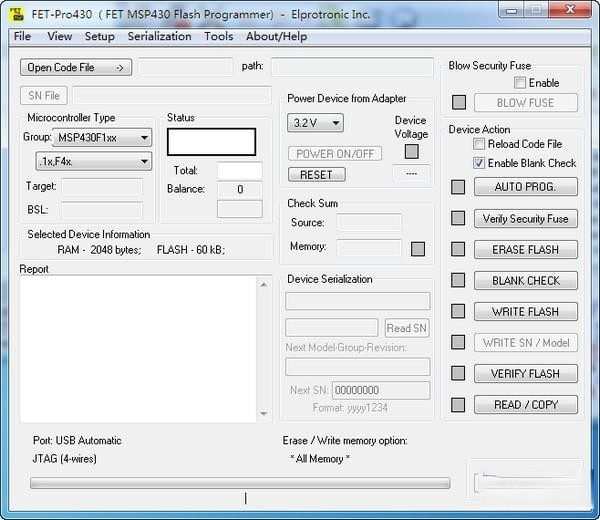The width and height of the screenshot is (600, 520).
Task: Click status indicator beside AUTO PROG. button
Action: pos(458,187)
